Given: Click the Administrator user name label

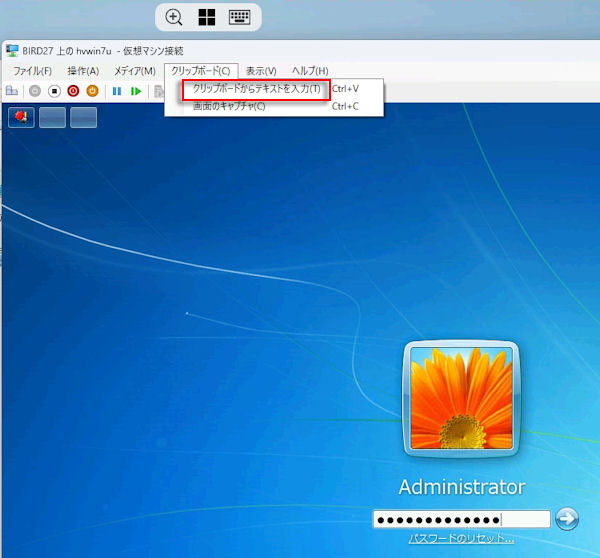Looking at the screenshot, I should pos(462,487).
